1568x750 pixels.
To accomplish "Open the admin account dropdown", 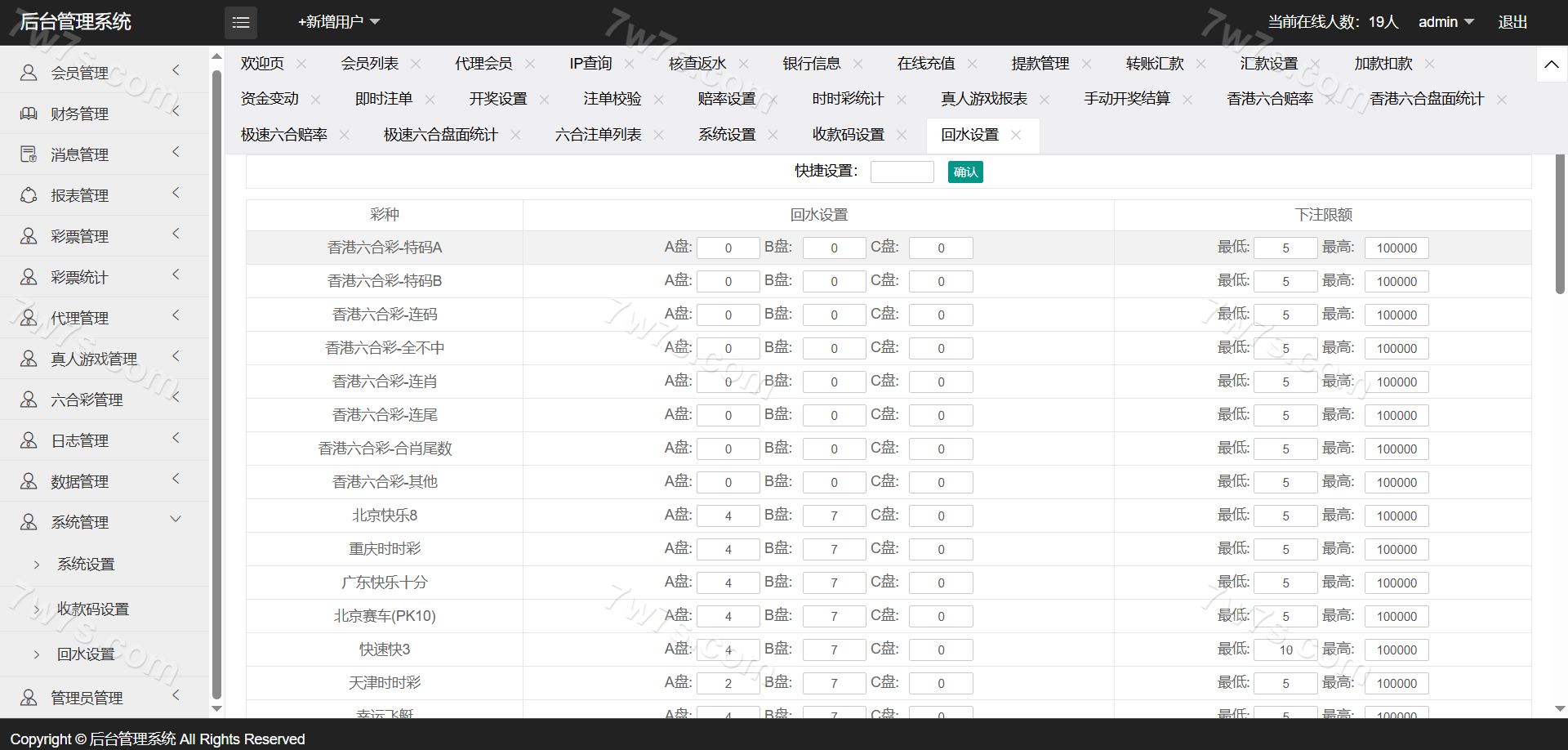I will point(1445,22).
